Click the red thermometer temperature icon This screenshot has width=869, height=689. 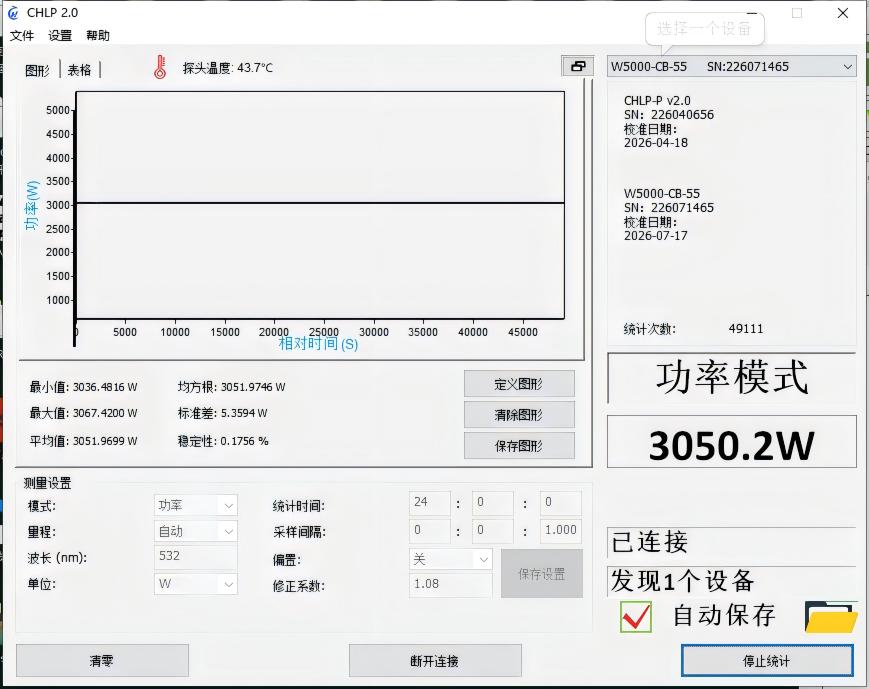(160, 67)
